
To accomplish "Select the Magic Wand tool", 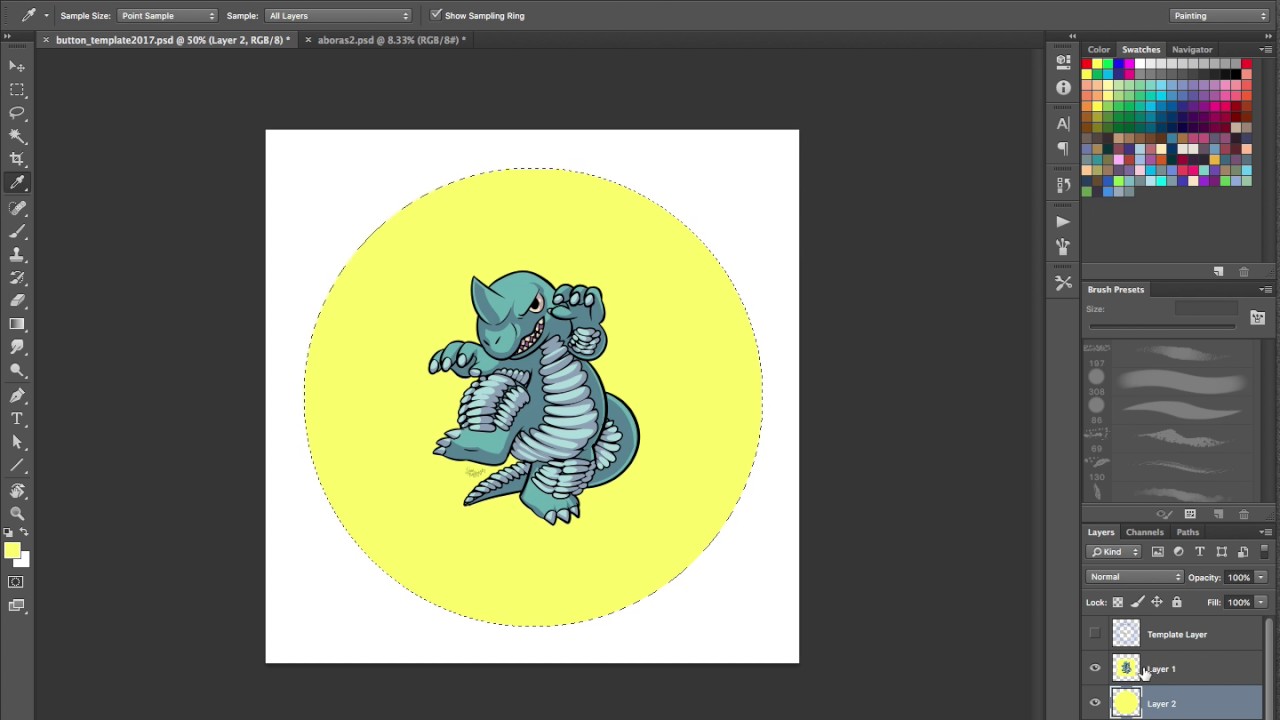I will point(17,136).
